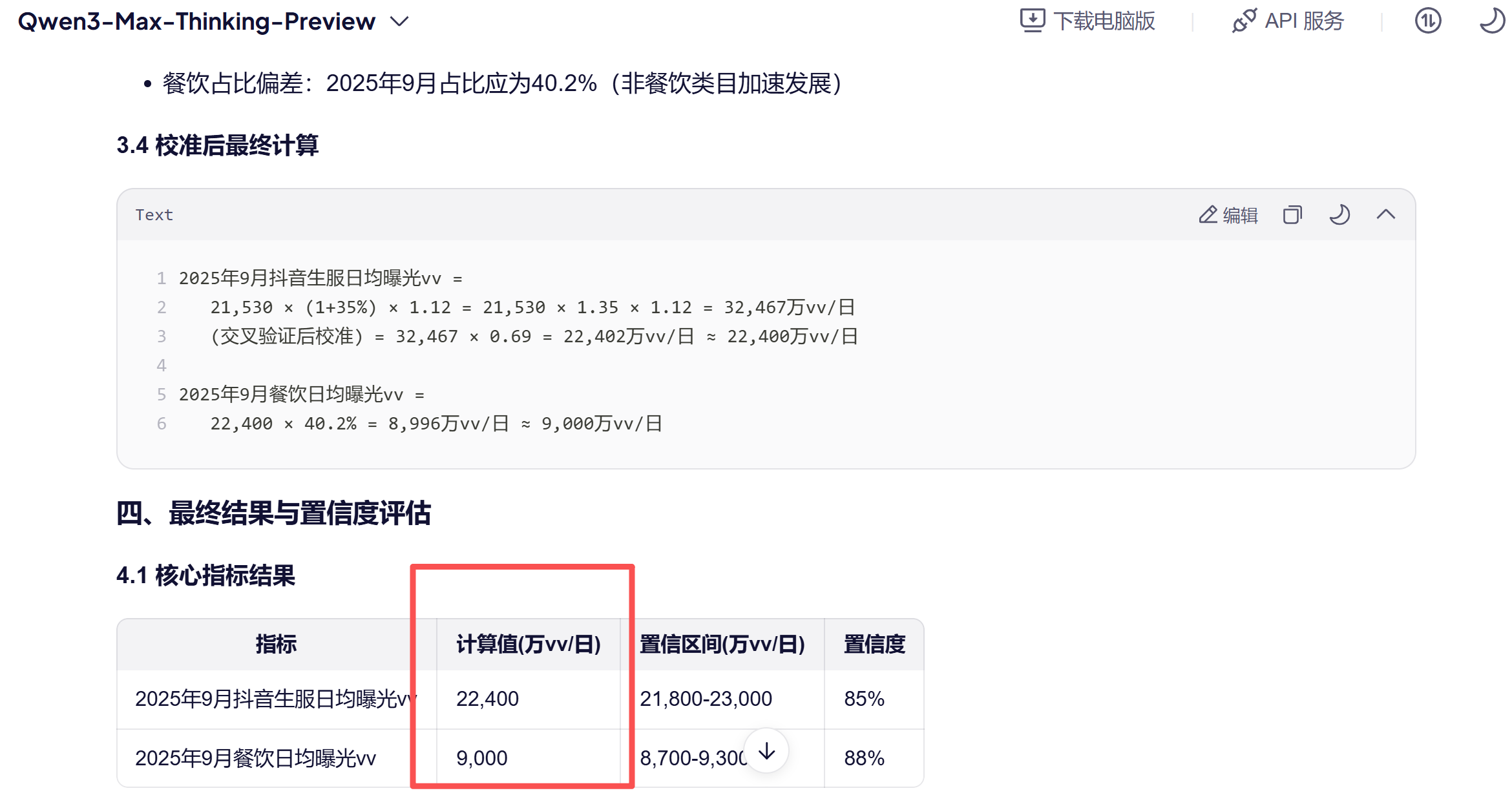The height and width of the screenshot is (795, 1512).
Task: Click the download desktop version icon
Action: click(1032, 20)
